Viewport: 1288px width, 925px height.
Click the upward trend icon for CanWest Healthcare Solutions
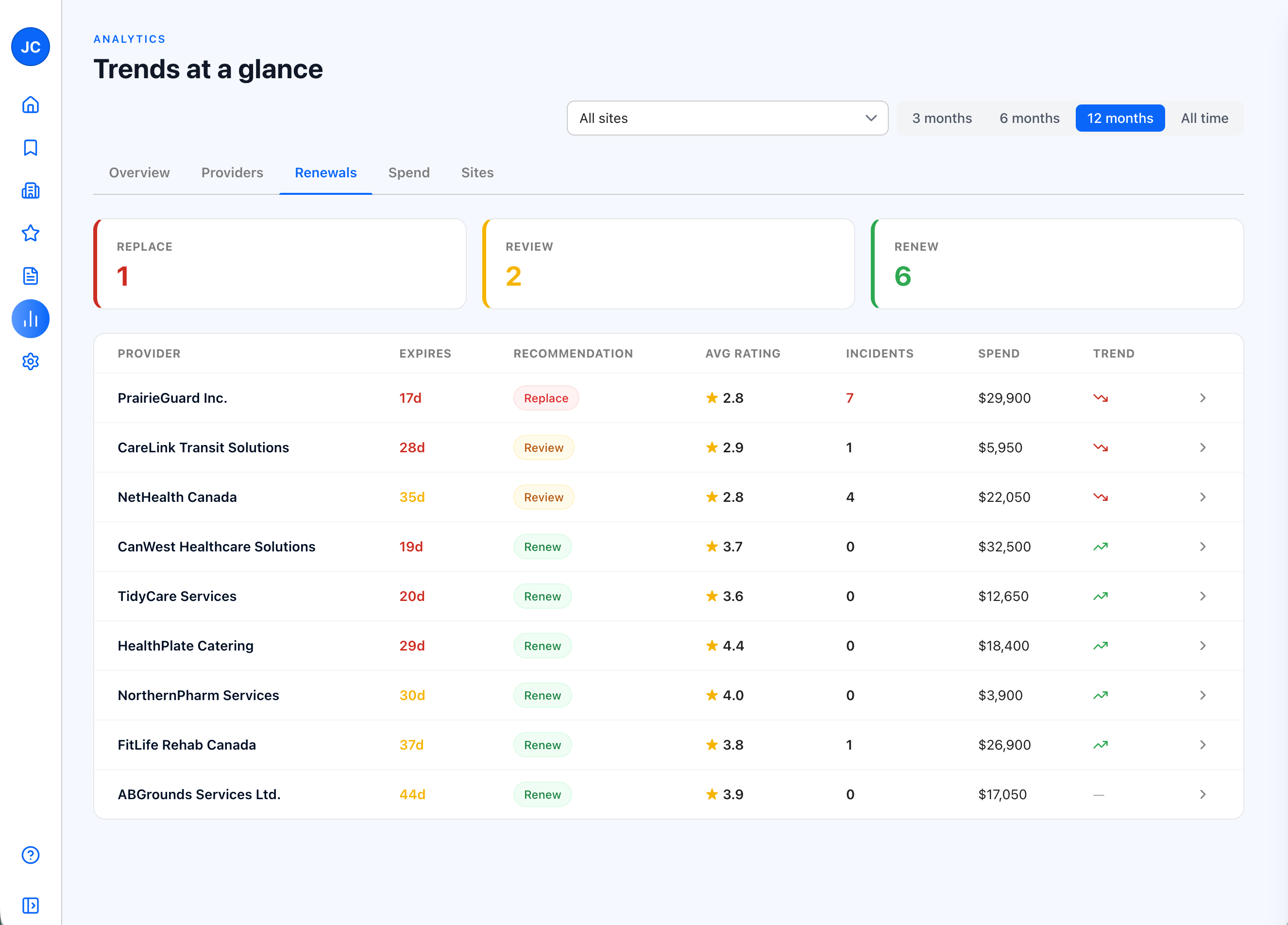pos(1101,547)
